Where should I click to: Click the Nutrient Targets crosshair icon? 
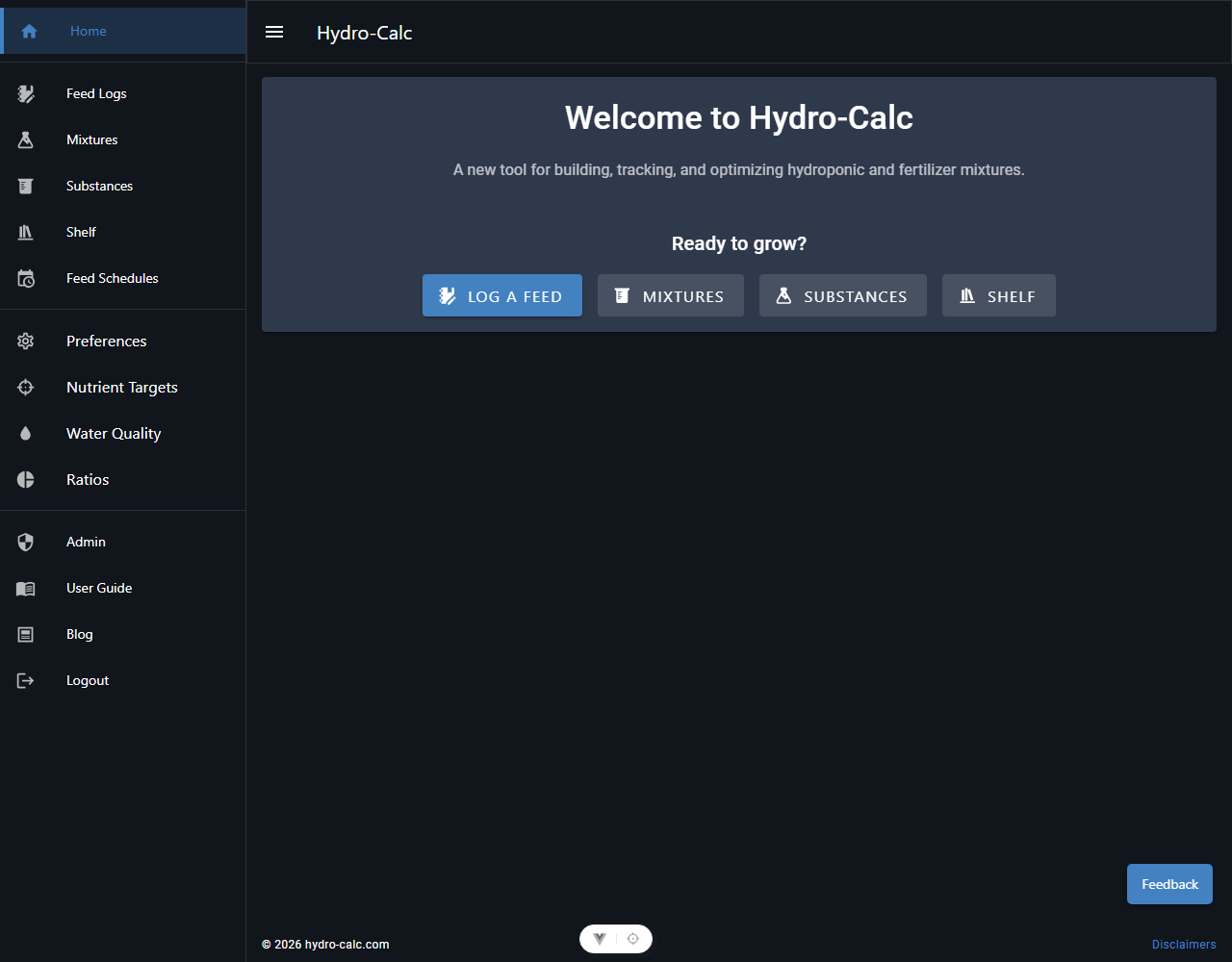pyautogui.click(x=26, y=387)
